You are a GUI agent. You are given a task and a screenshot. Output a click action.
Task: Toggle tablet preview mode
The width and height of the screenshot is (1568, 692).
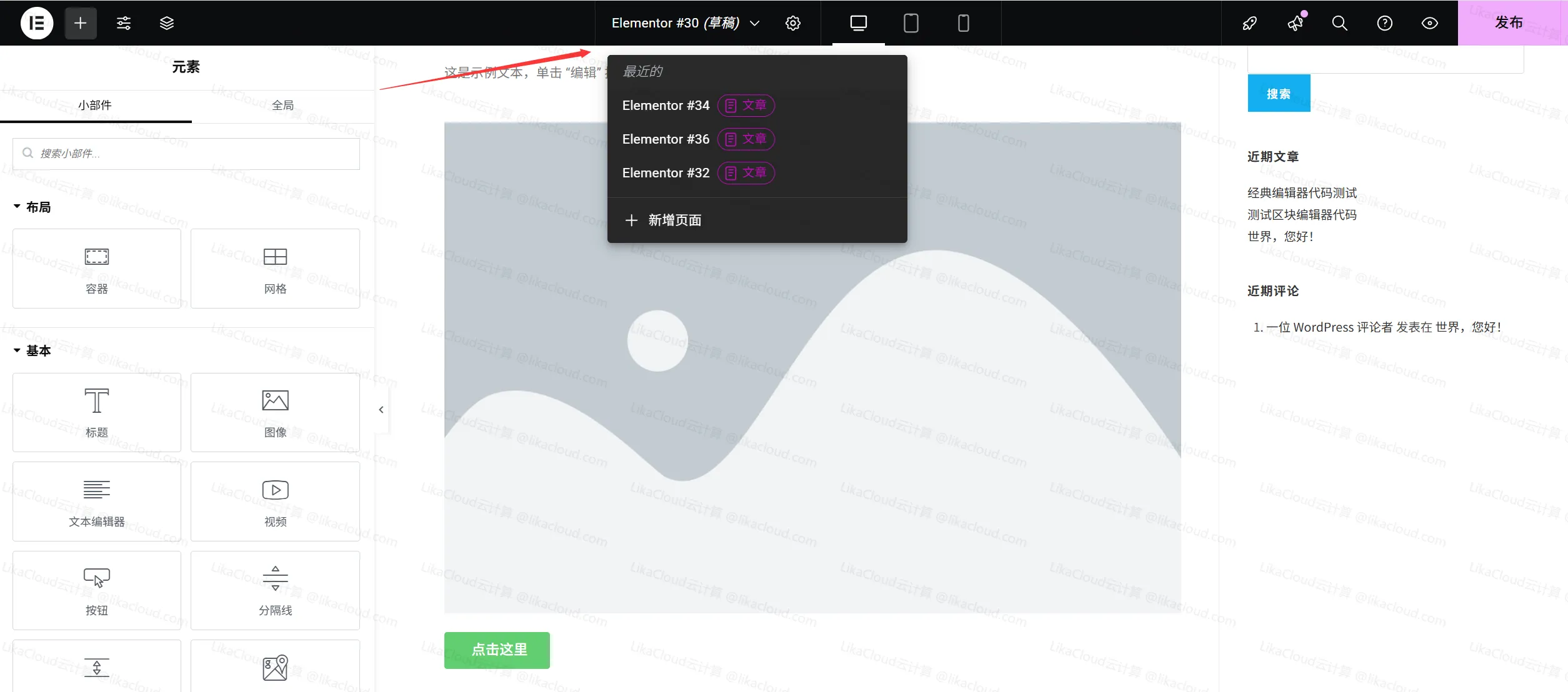(910, 22)
